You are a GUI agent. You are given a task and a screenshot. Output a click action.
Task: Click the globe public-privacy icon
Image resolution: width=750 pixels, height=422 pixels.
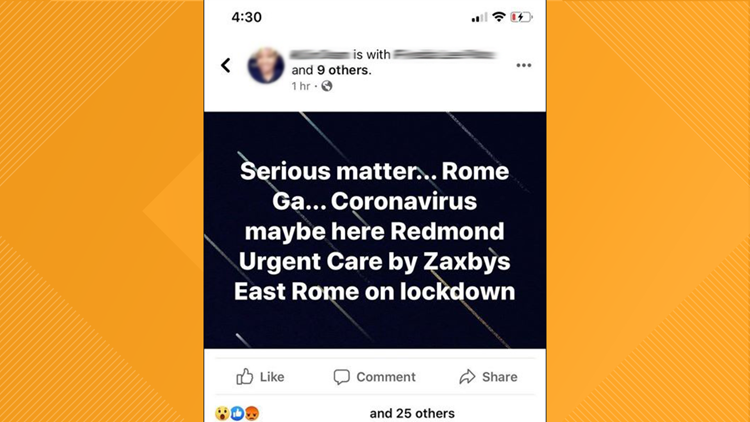(x=327, y=86)
